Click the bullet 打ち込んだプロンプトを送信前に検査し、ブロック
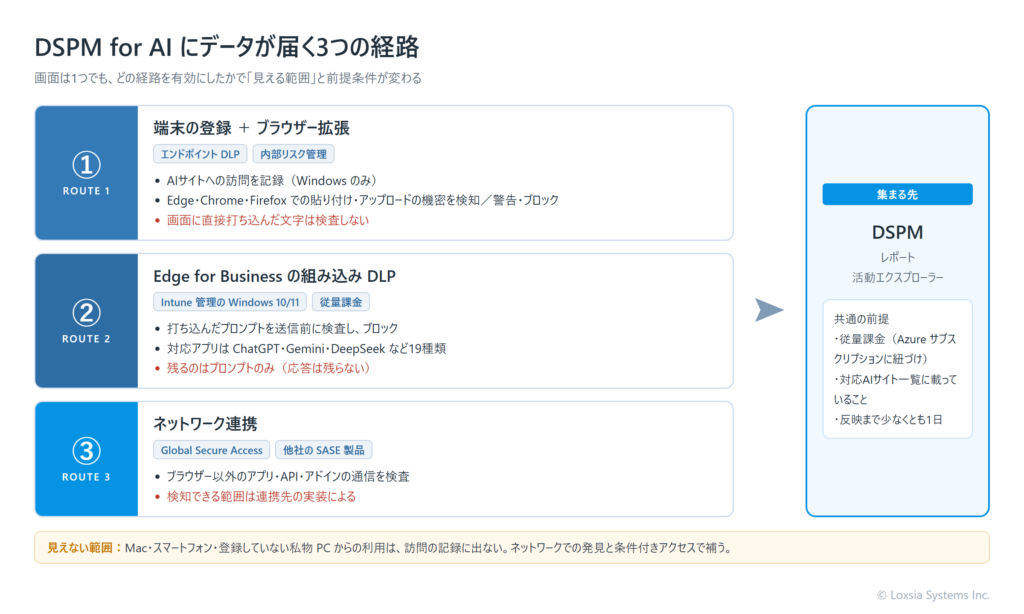This screenshot has width=1024, height=614. coord(282,328)
